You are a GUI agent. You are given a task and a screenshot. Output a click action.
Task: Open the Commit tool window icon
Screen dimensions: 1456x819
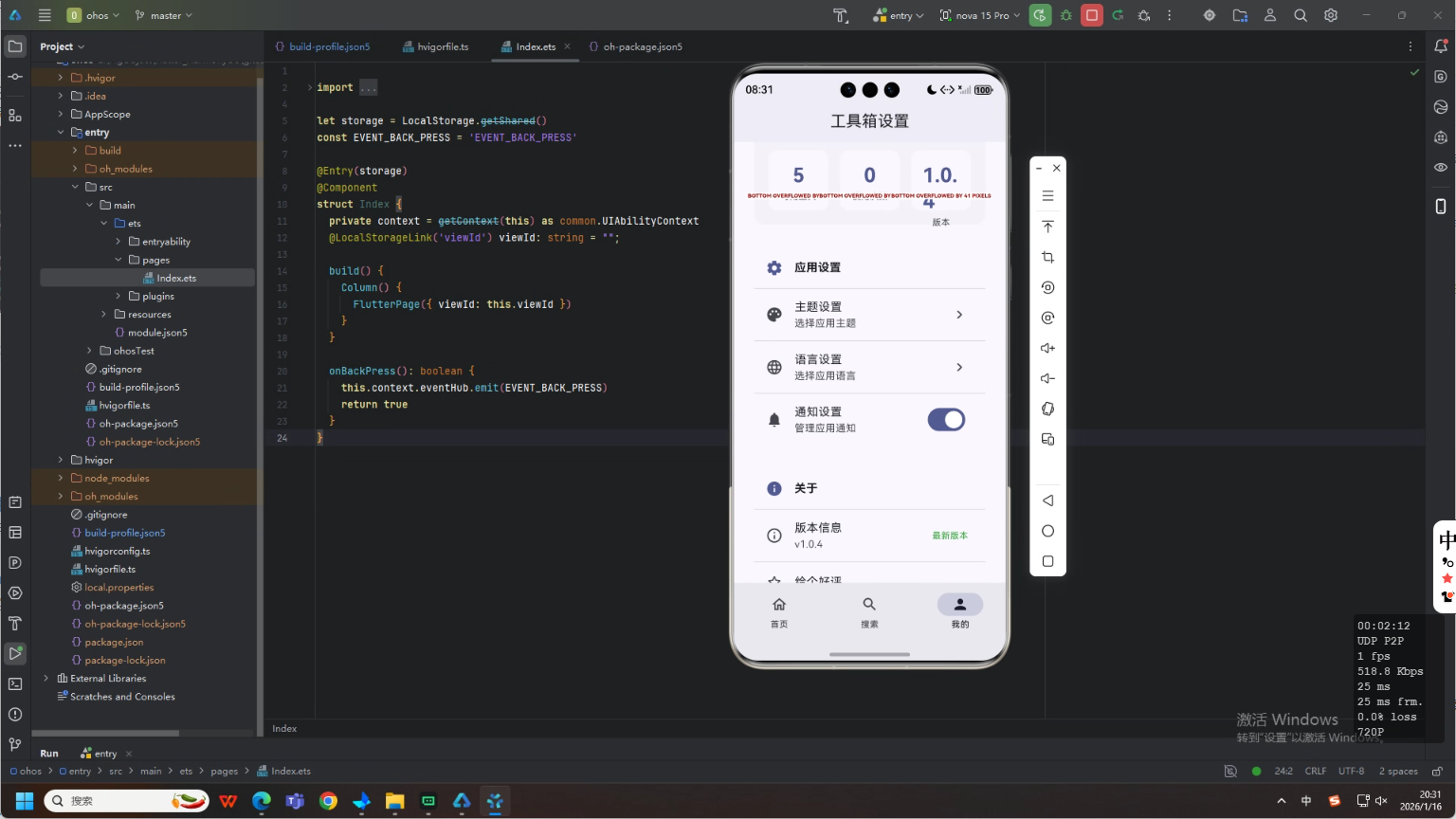pyautogui.click(x=15, y=77)
